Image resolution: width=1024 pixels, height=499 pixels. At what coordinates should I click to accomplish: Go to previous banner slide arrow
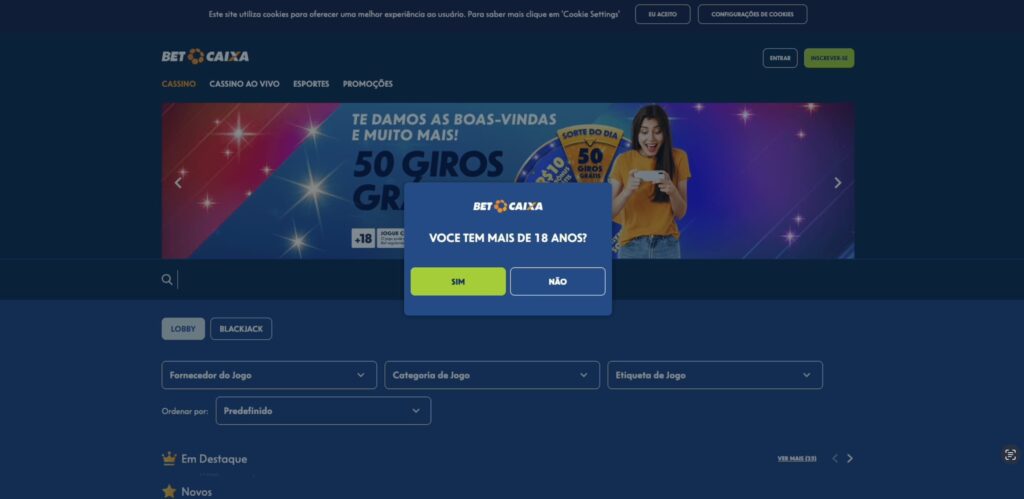point(178,183)
